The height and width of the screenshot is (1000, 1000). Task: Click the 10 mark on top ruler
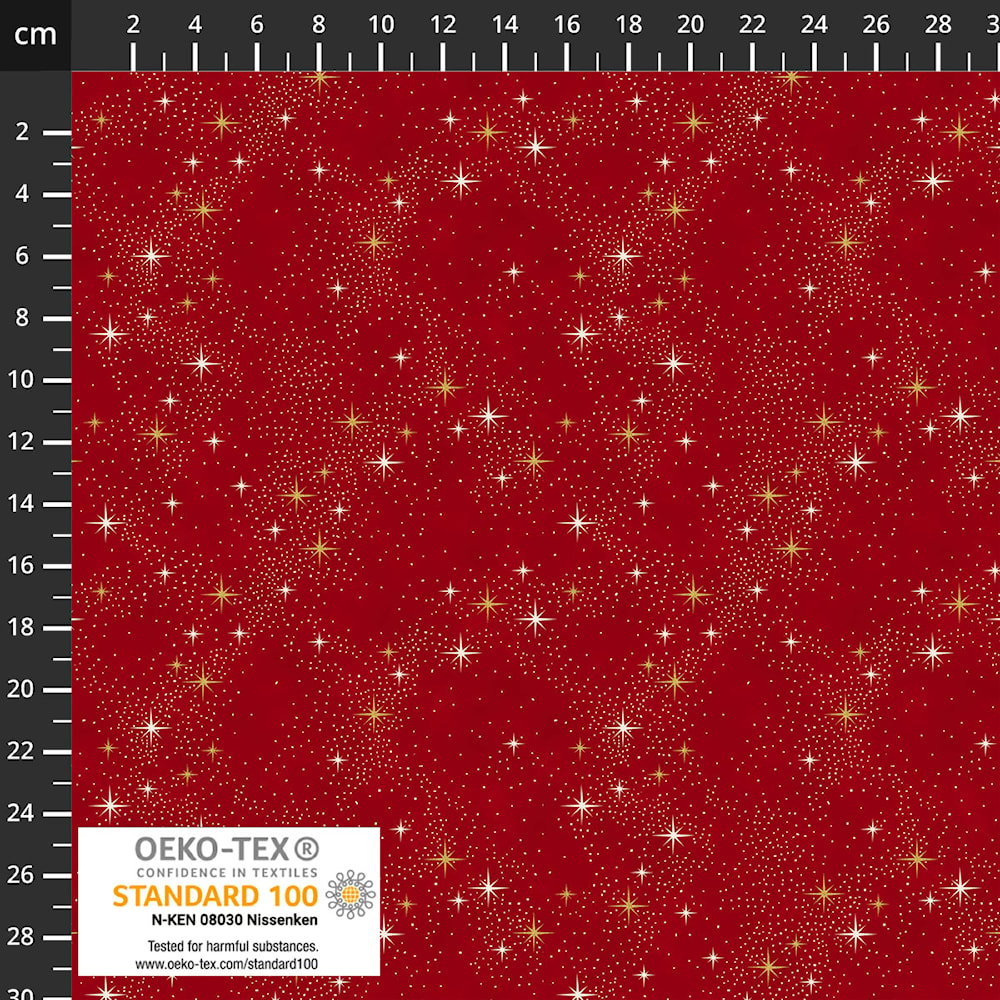click(x=381, y=25)
